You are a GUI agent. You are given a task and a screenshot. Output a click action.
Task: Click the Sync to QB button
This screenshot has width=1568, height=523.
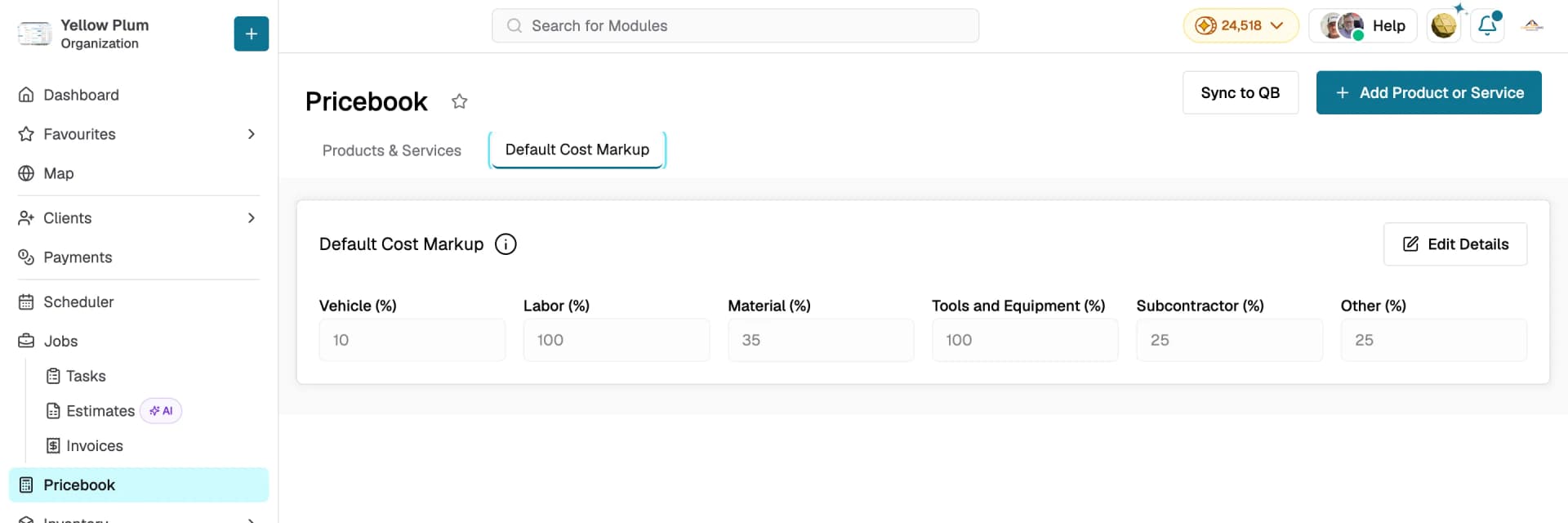(x=1240, y=92)
